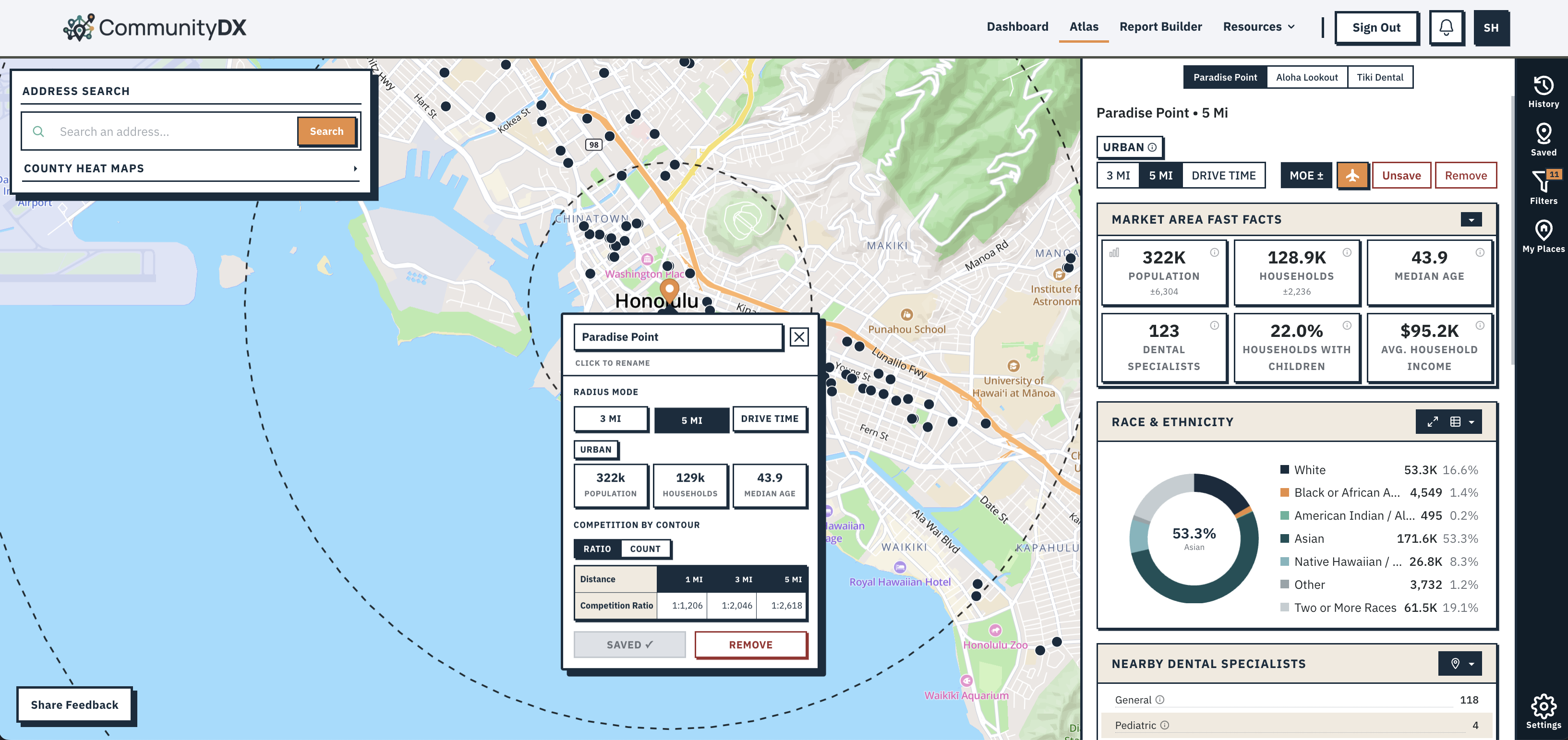This screenshot has height=740, width=1568.
Task: Click the Two or More Races swatch
Action: click(x=1284, y=608)
